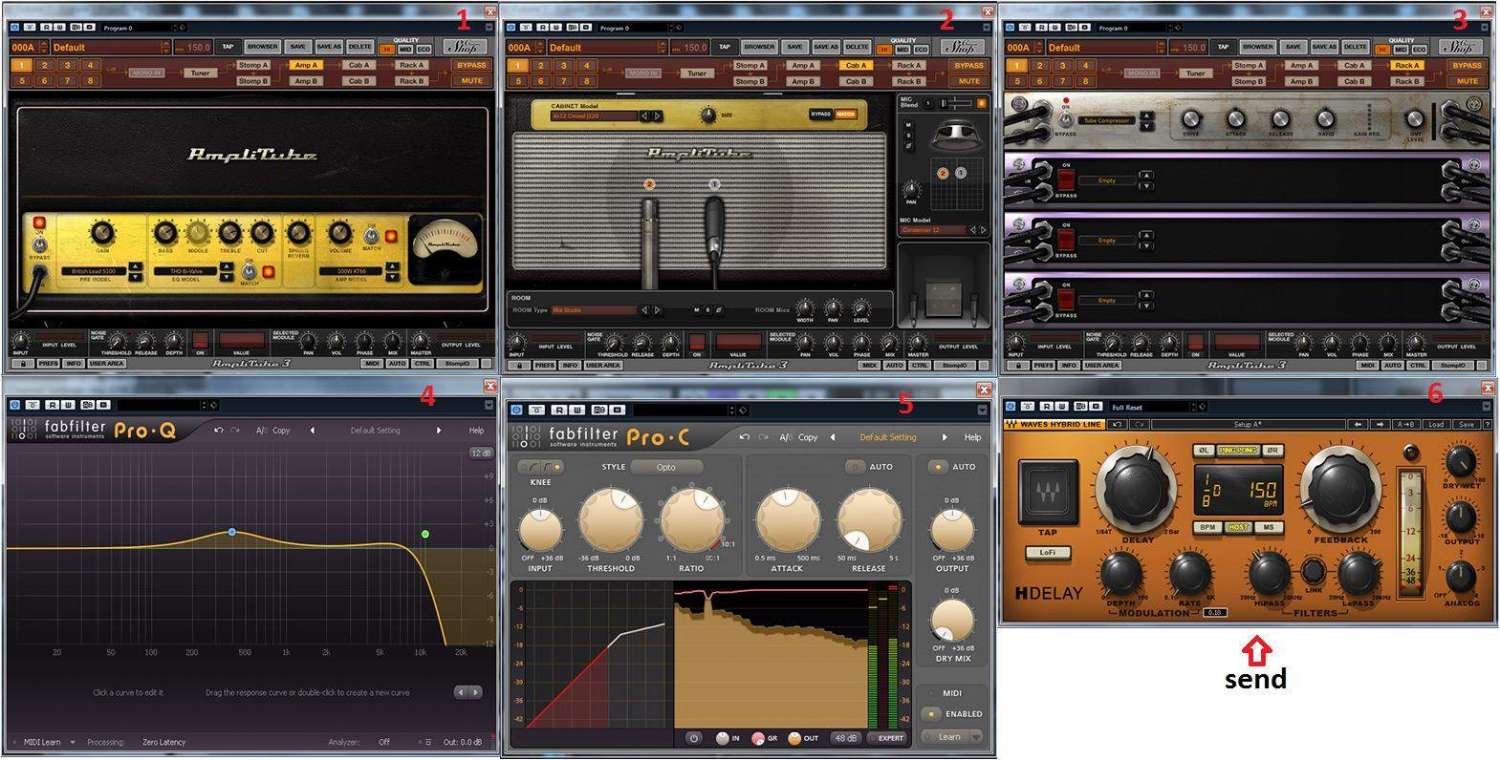Click the H-Delay LINK filters knob
The height and width of the screenshot is (760, 1500).
(1313, 570)
